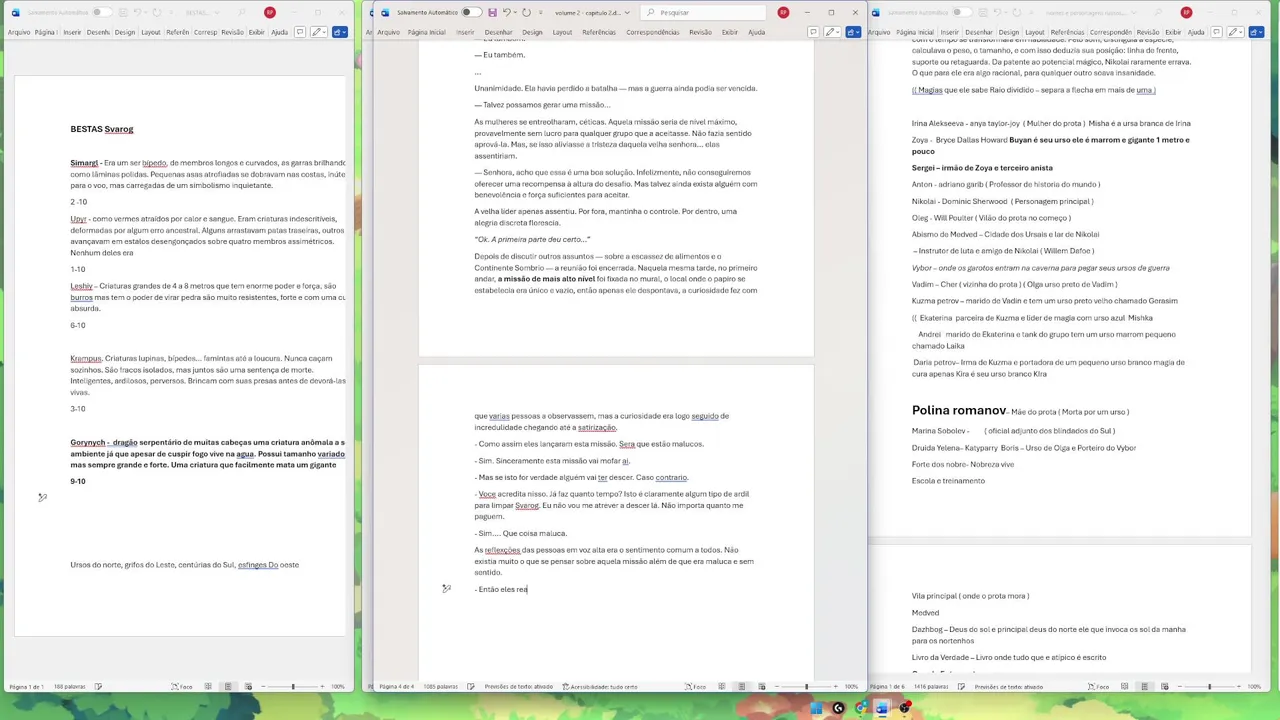1280x720 pixels.
Task: Open the Inserir tab in the middle window
Action: tap(465, 32)
